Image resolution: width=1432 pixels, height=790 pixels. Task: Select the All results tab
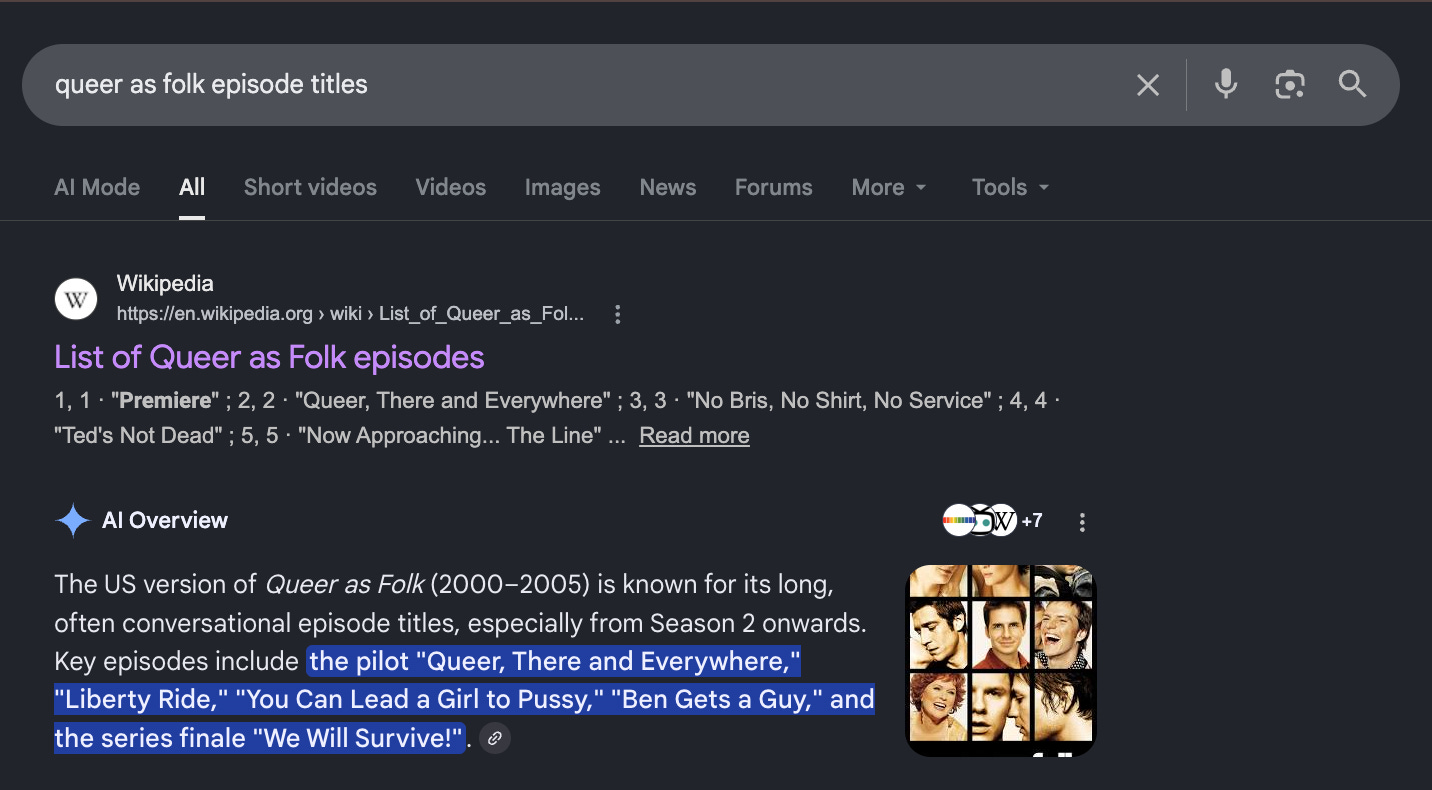coord(192,187)
